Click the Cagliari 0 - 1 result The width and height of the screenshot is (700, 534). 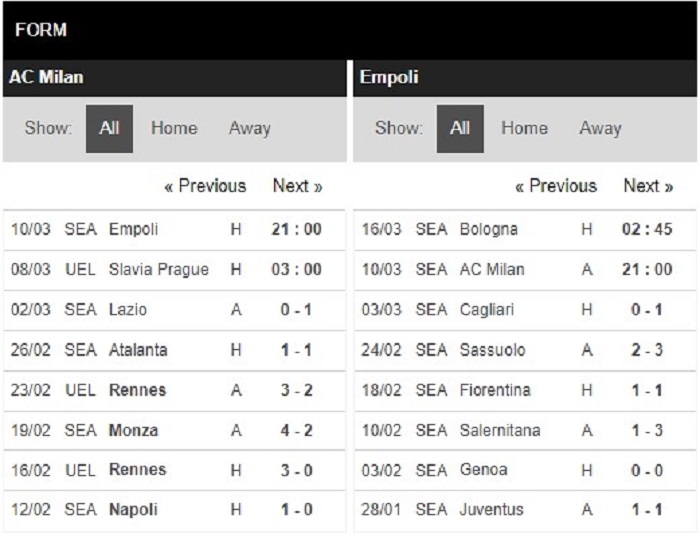coord(525,310)
